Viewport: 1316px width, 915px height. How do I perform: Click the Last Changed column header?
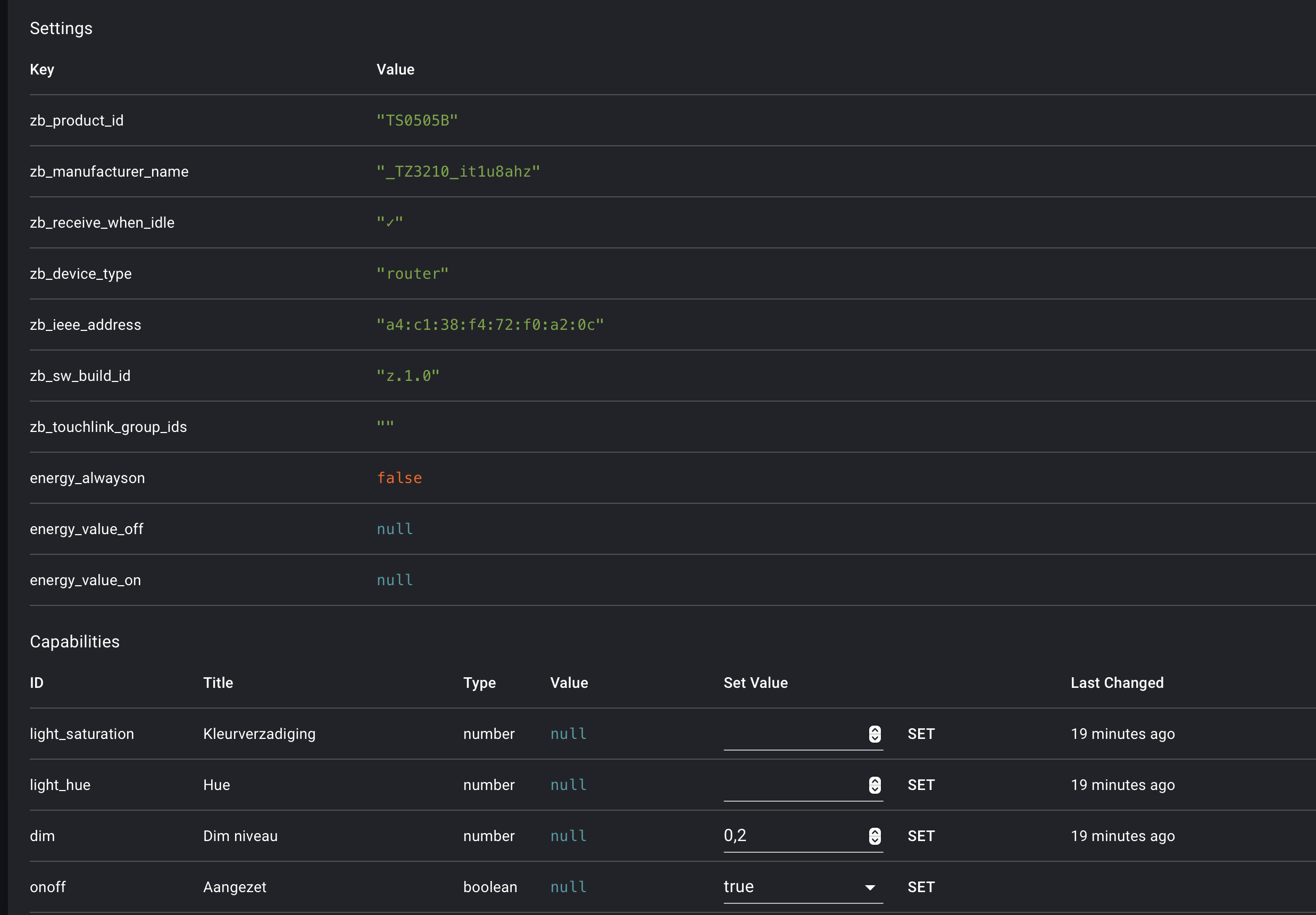tap(1117, 683)
